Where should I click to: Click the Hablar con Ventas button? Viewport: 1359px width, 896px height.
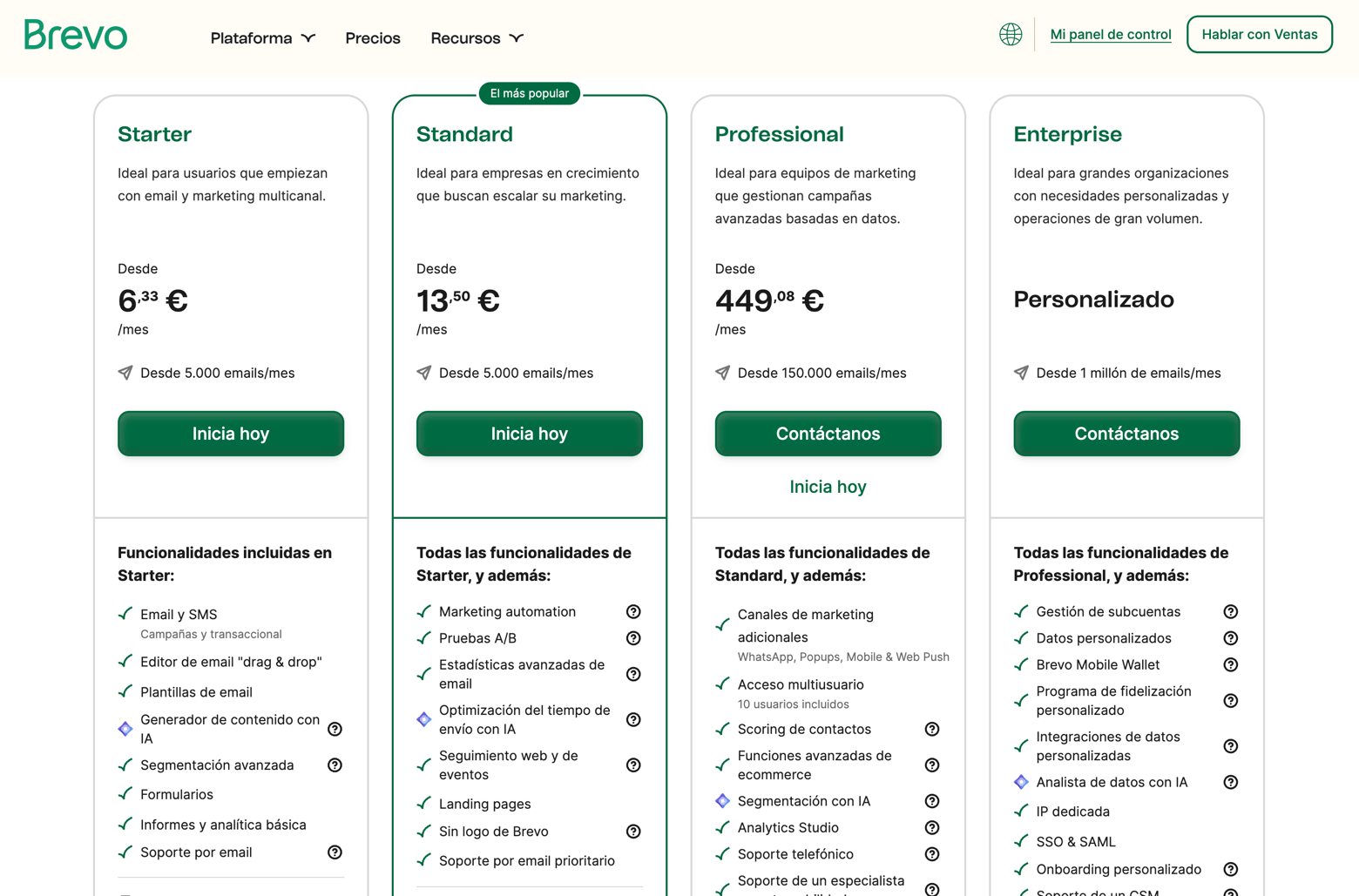coord(1259,35)
